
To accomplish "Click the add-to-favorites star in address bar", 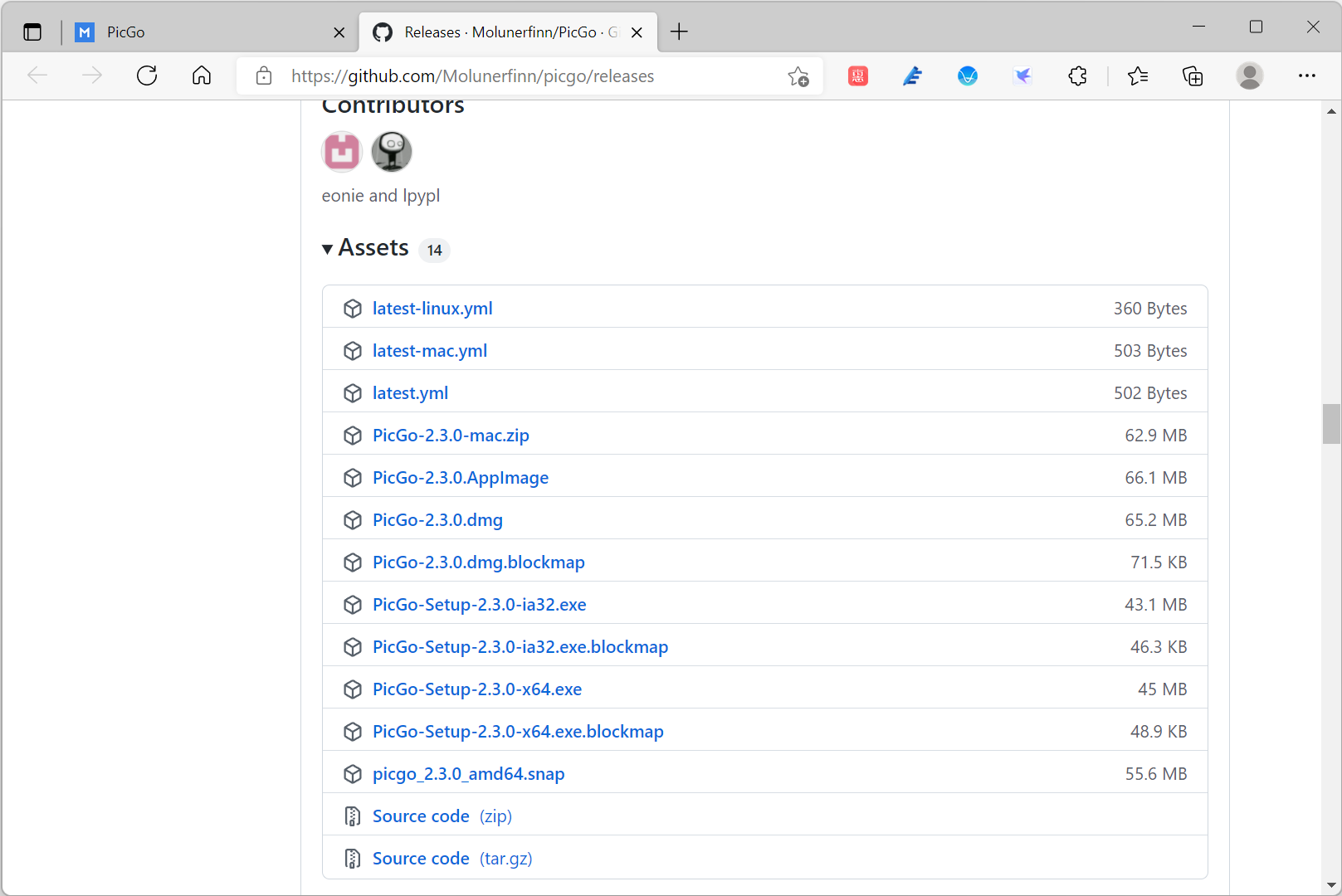I will 798,75.
